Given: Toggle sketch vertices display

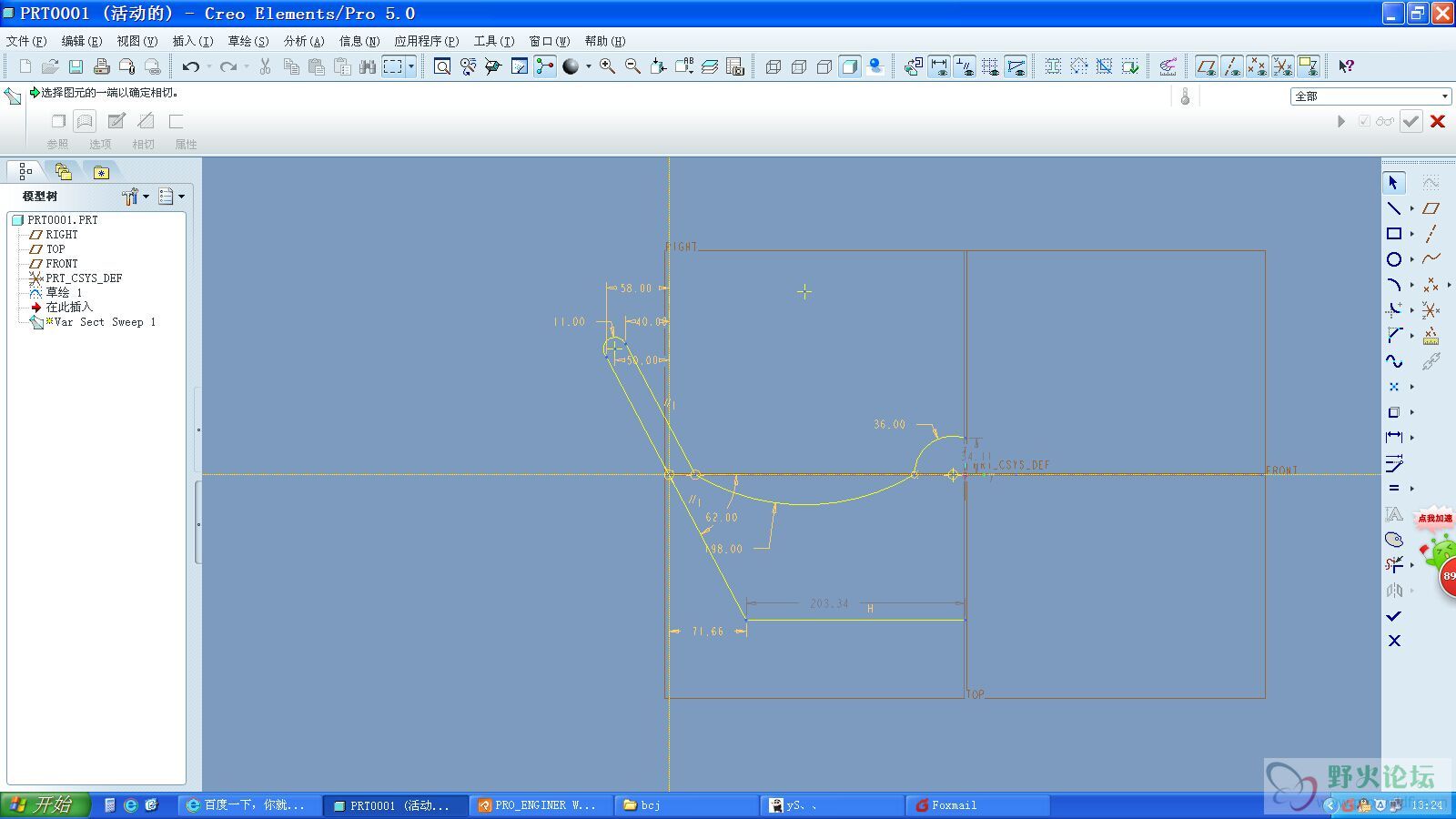Looking at the screenshot, I should click(x=1016, y=66).
